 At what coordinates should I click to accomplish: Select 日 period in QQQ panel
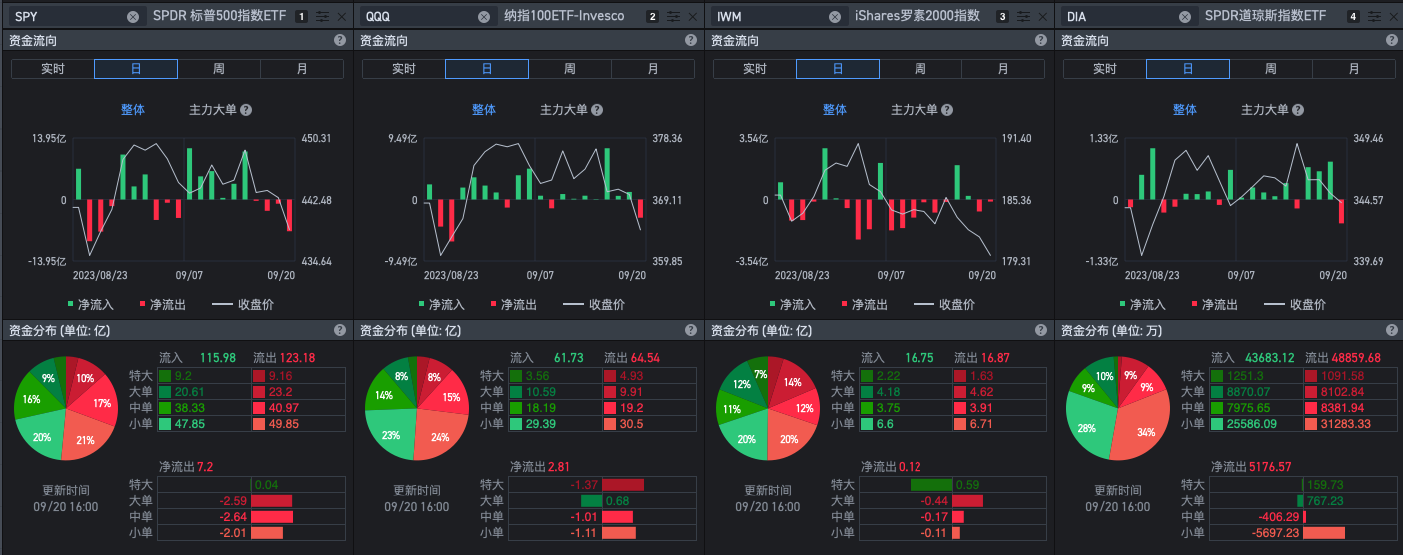(487, 69)
